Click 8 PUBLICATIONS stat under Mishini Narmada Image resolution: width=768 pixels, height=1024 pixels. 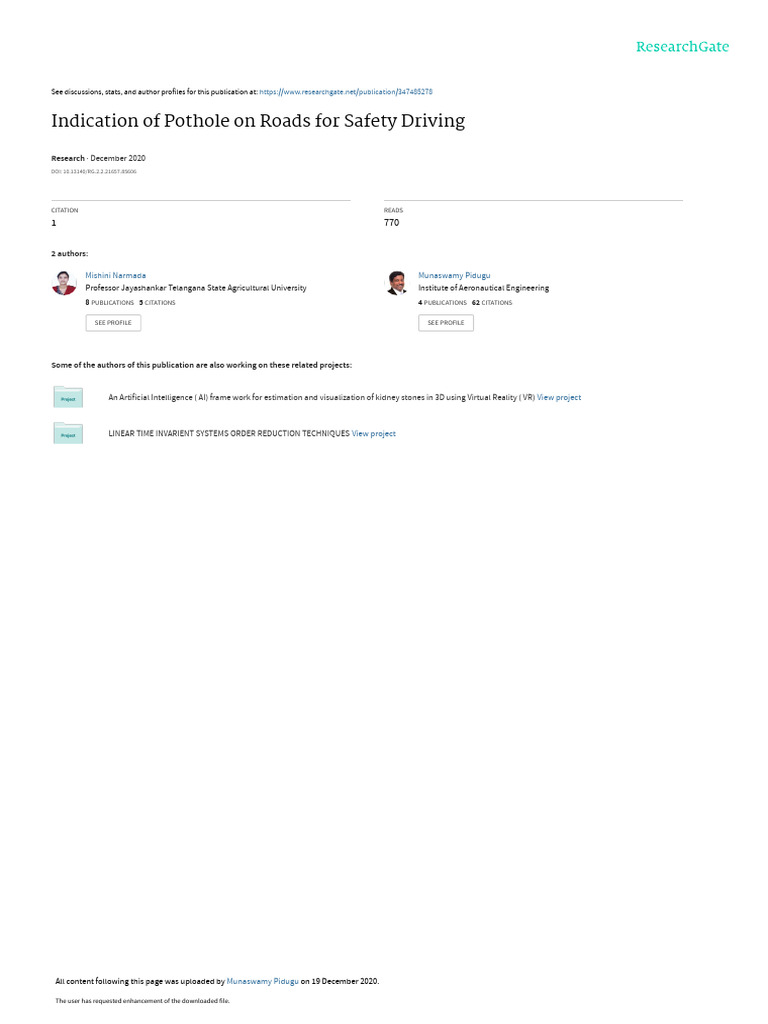click(109, 302)
